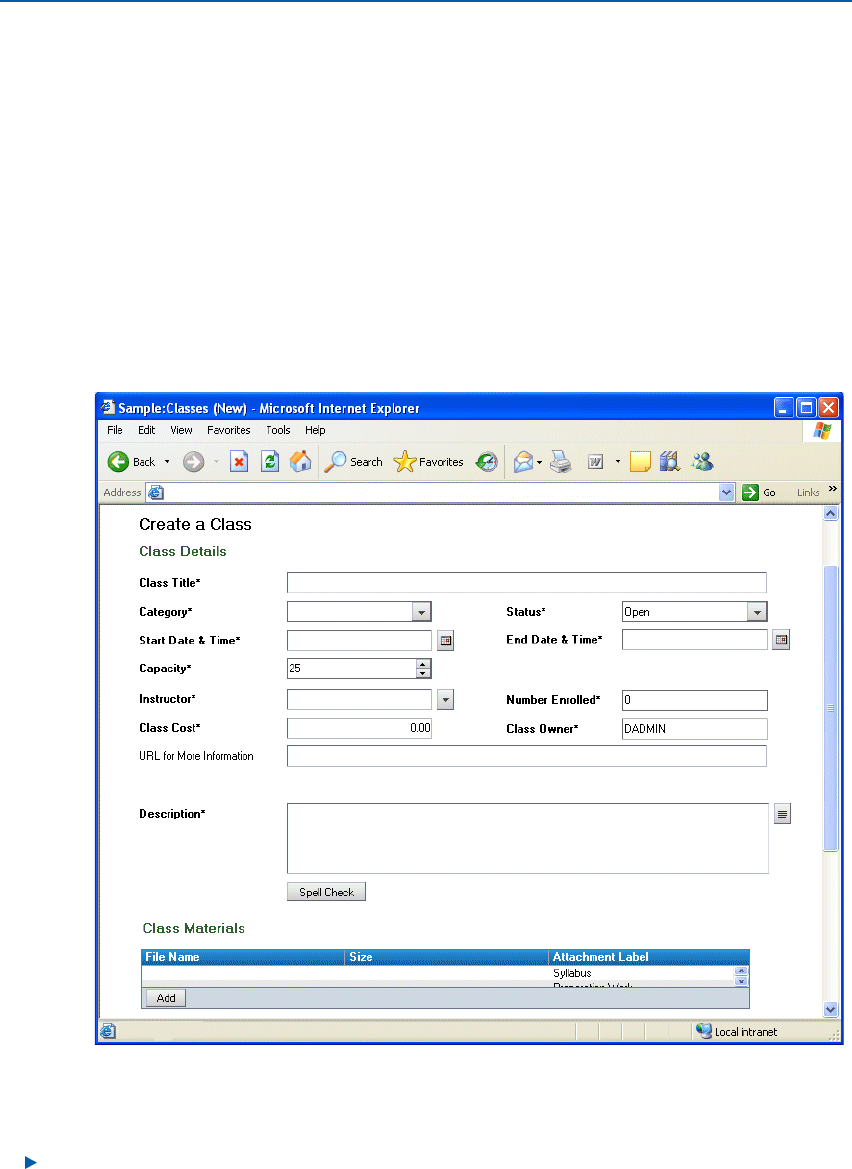Open the Description text editor icon
Viewport: 852px width, 1169px height.
[782, 814]
